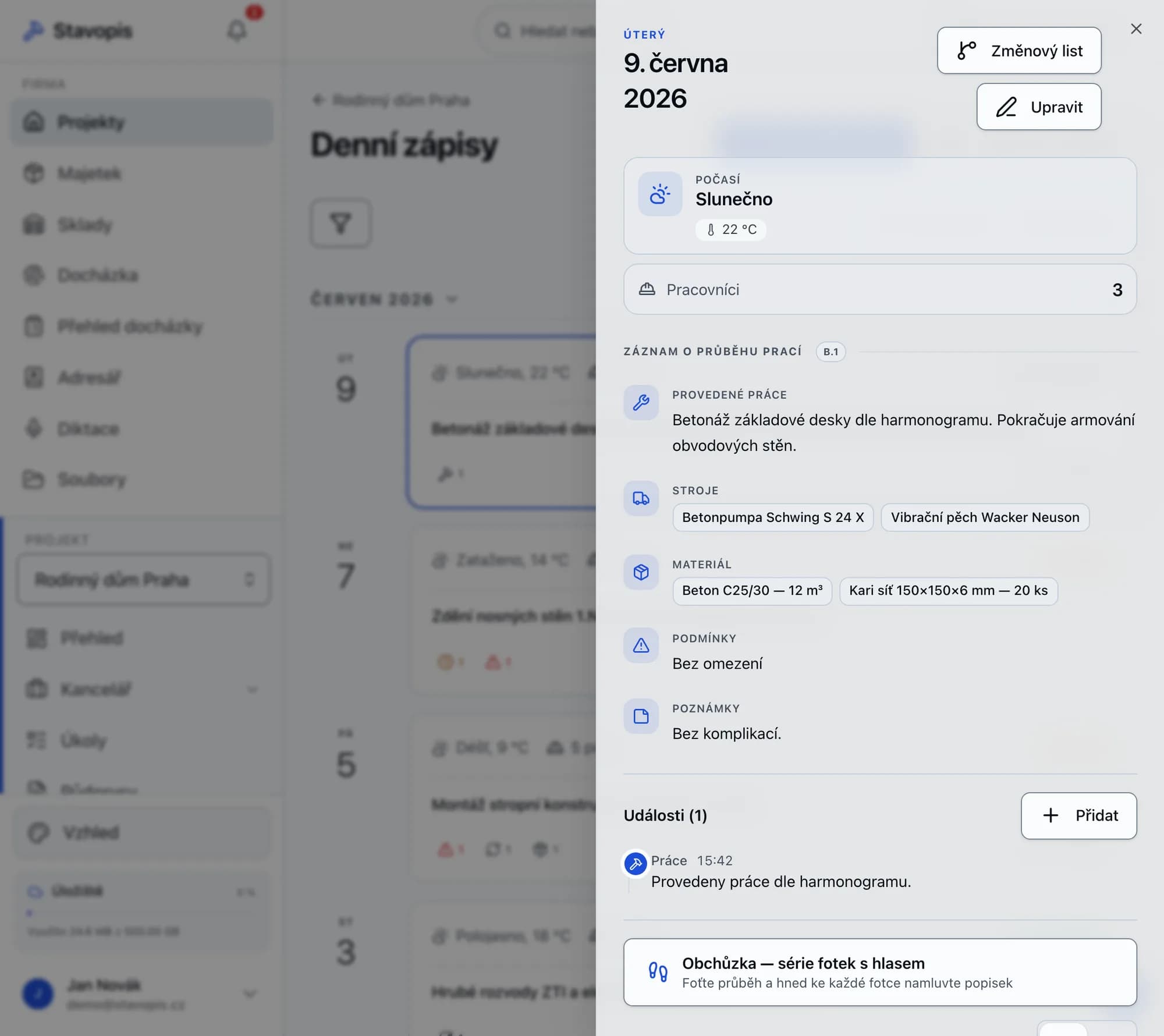Select the Beton C25/30 — 12 m³ chip

752,591
